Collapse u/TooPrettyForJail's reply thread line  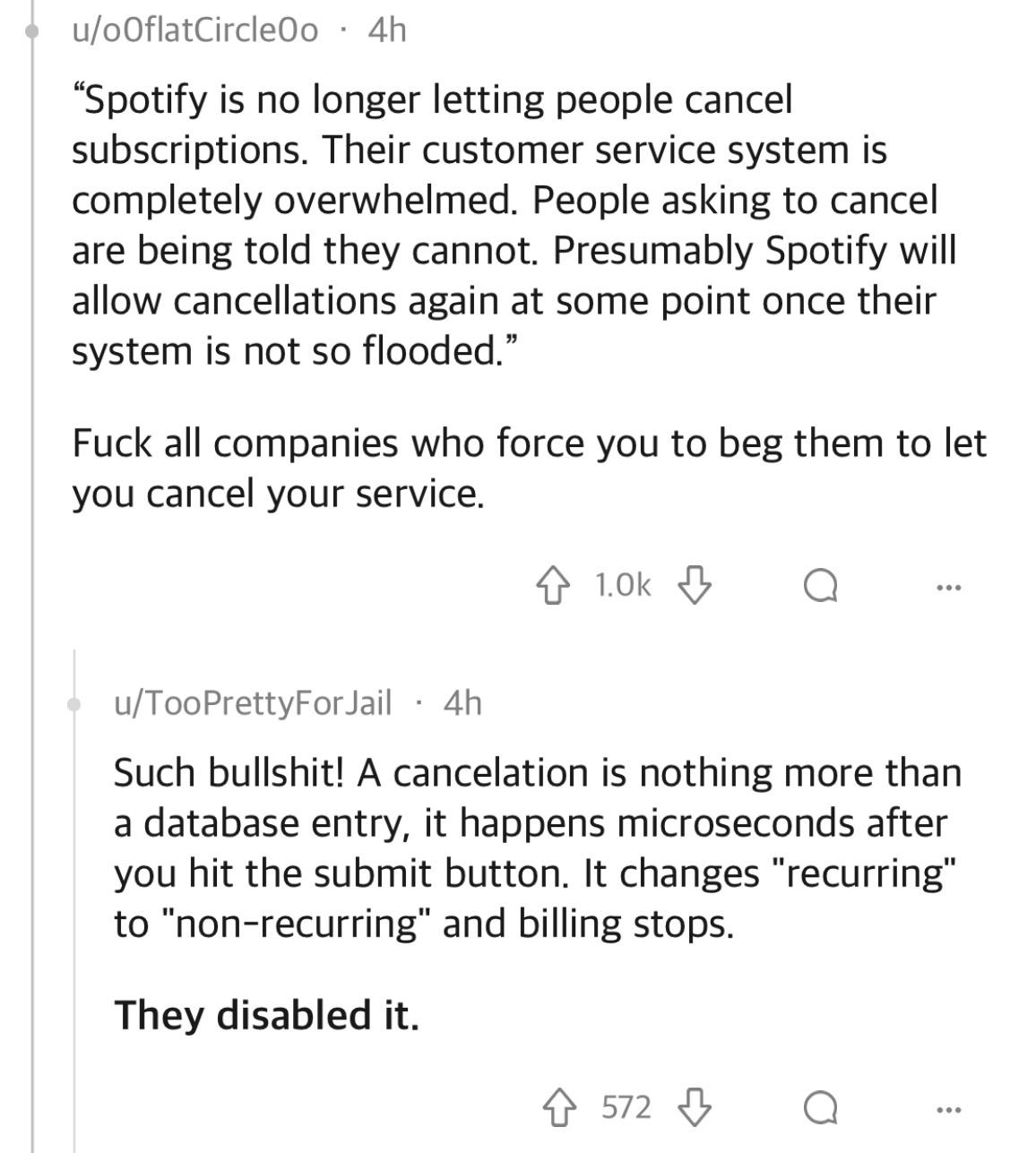[x=75, y=896]
